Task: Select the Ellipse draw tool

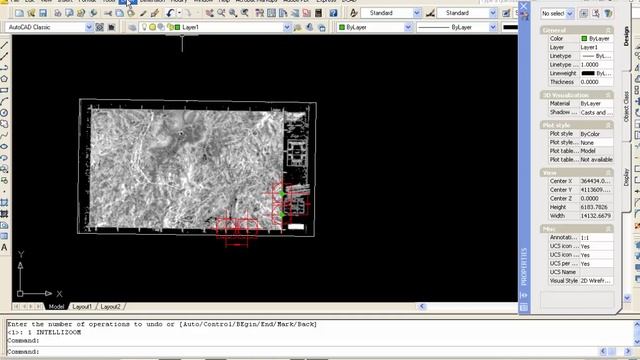Action: tap(4, 146)
